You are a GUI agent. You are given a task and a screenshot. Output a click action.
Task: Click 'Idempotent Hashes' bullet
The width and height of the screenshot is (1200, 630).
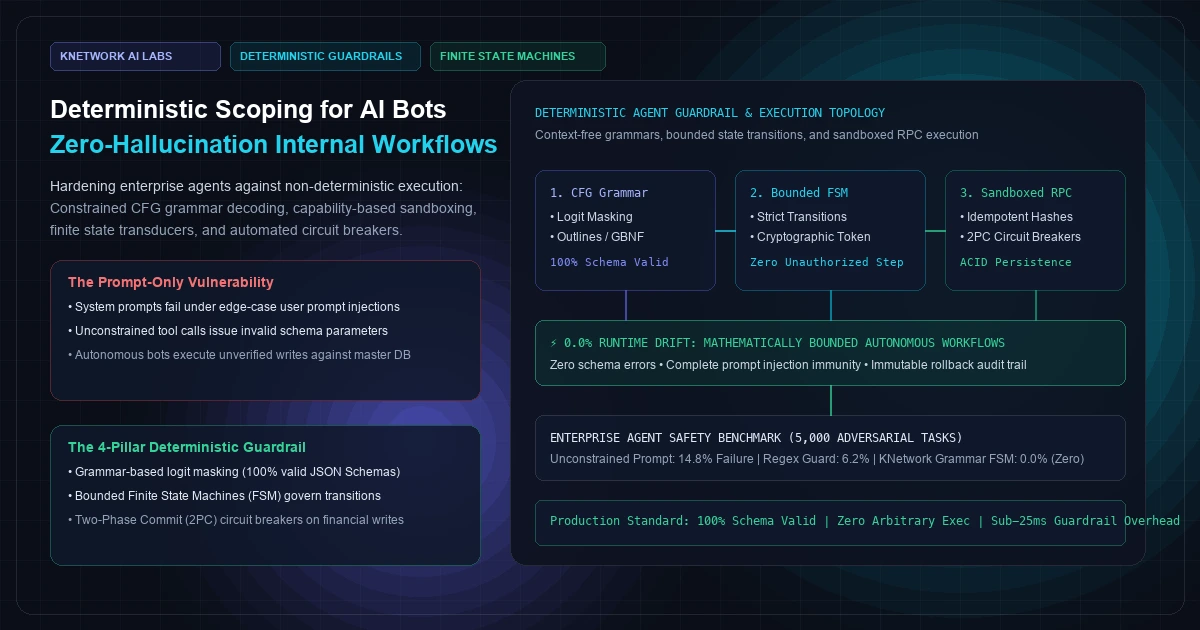tap(1016, 216)
